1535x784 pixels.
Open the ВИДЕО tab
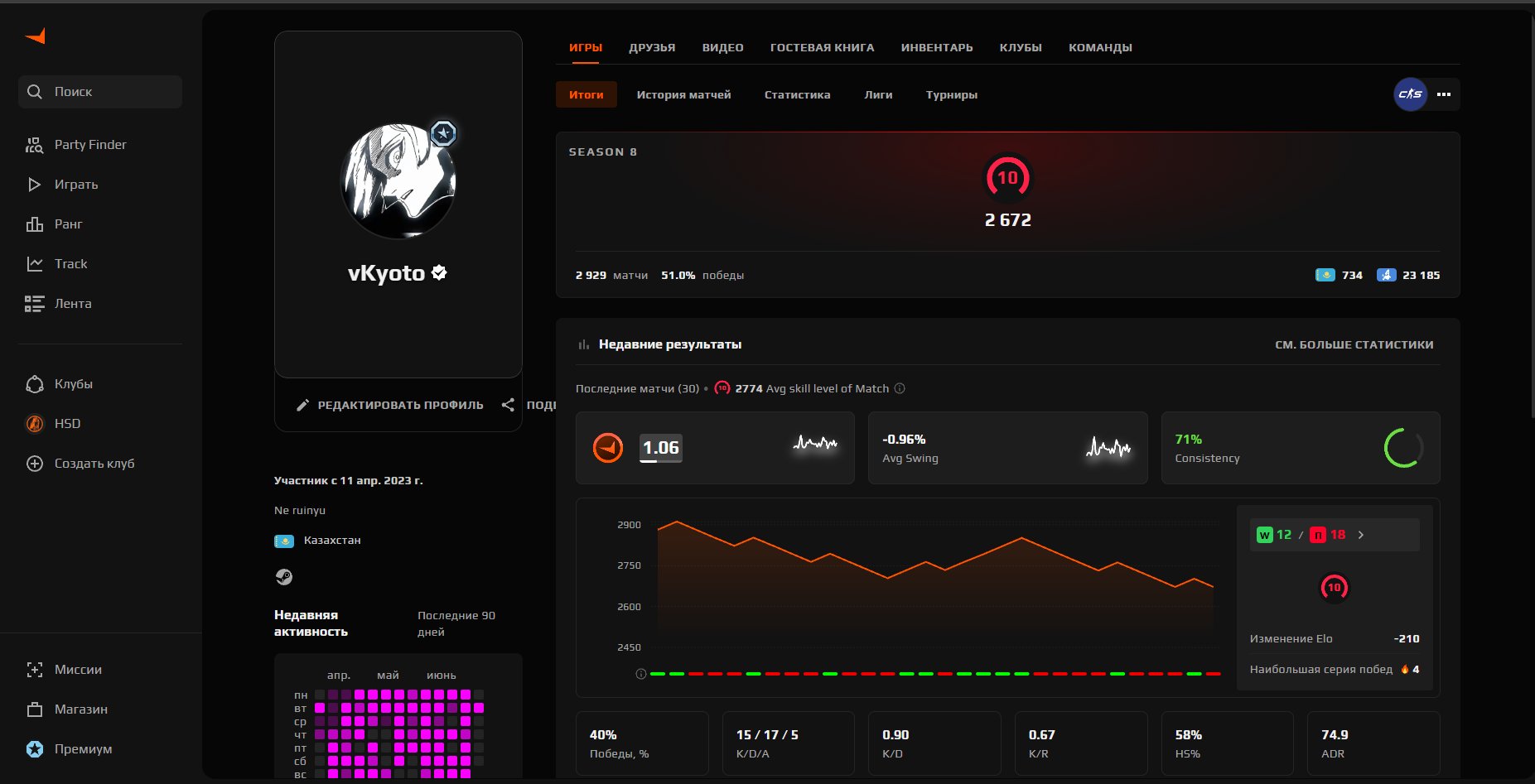tap(722, 47)
